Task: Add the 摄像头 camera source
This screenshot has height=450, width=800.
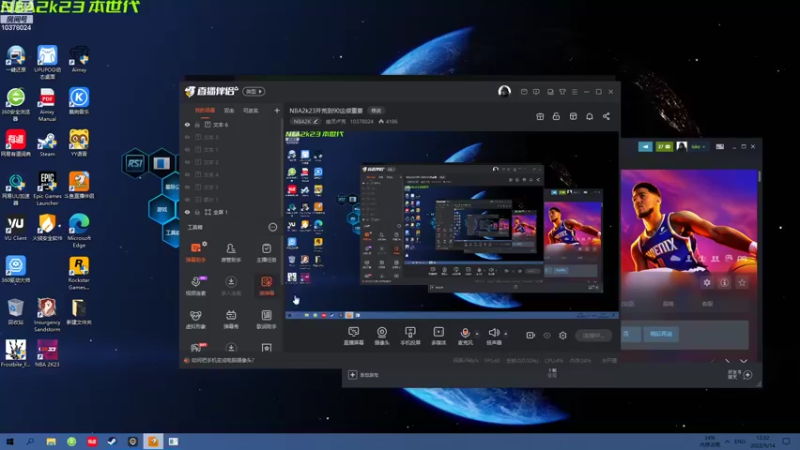Action: pyautogui.click(x=382, y=336)
